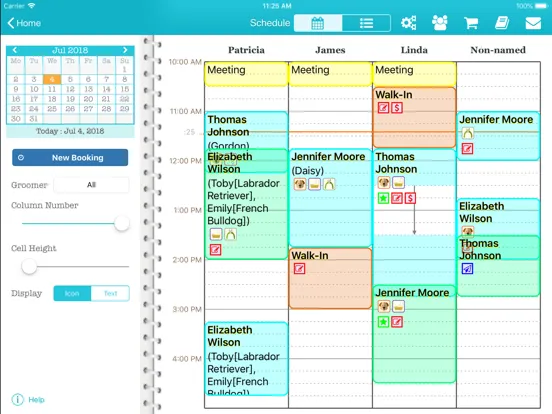The width and height of the screenshot is (552, 414).
Task: Select July 31 in mini calendar
Action: point(33,119)
